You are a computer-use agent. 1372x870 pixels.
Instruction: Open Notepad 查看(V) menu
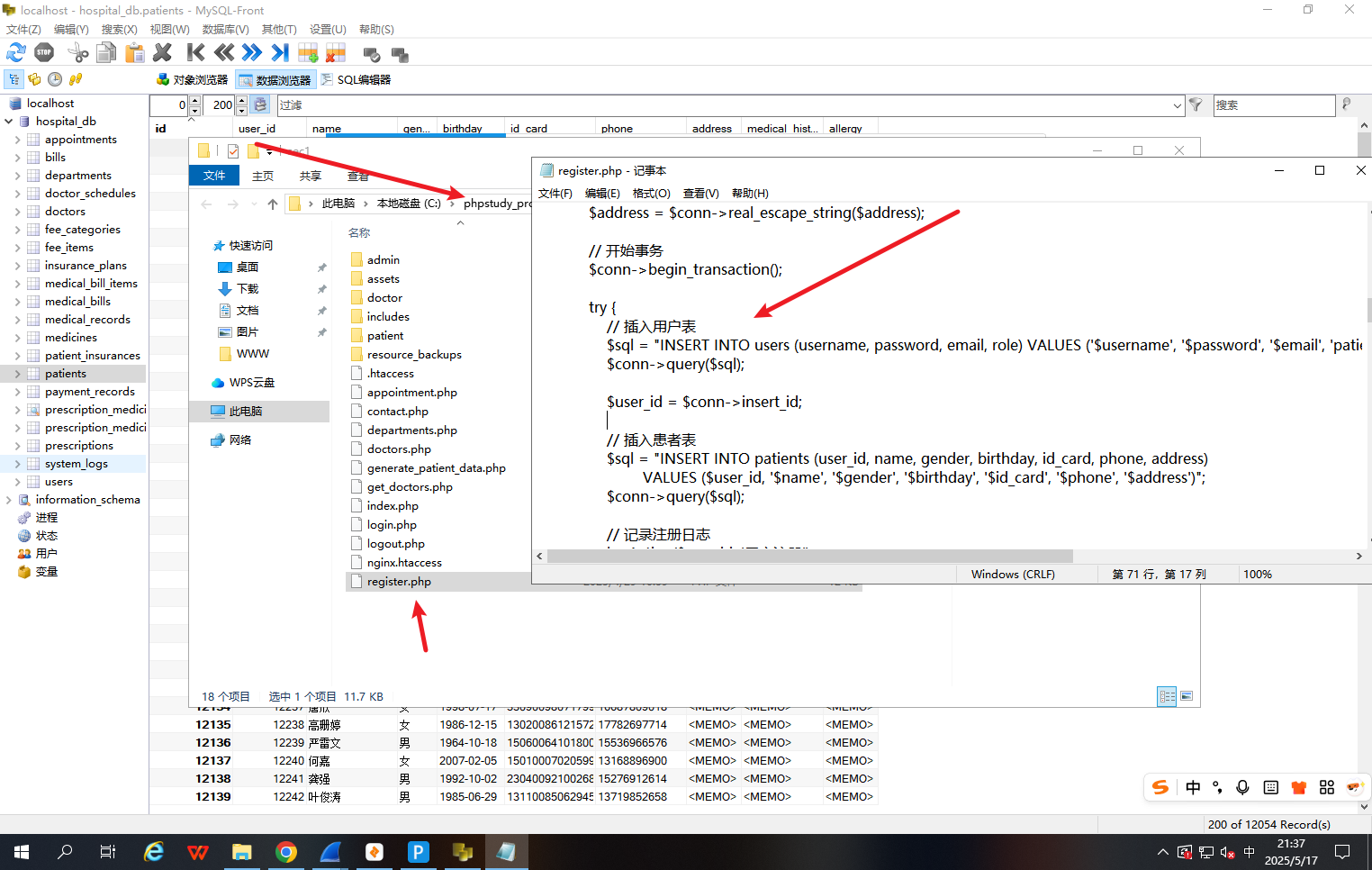pyautogui.click(x=700, y=193)
